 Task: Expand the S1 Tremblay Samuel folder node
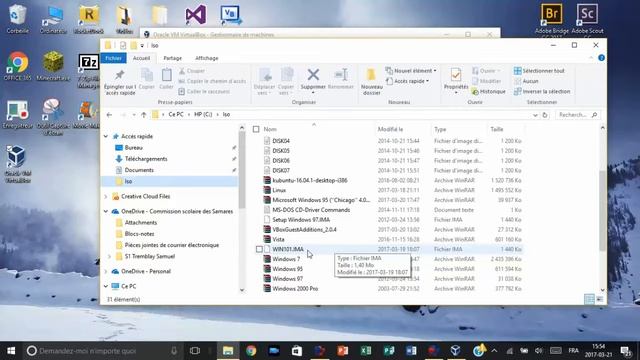tap(109, 256)
